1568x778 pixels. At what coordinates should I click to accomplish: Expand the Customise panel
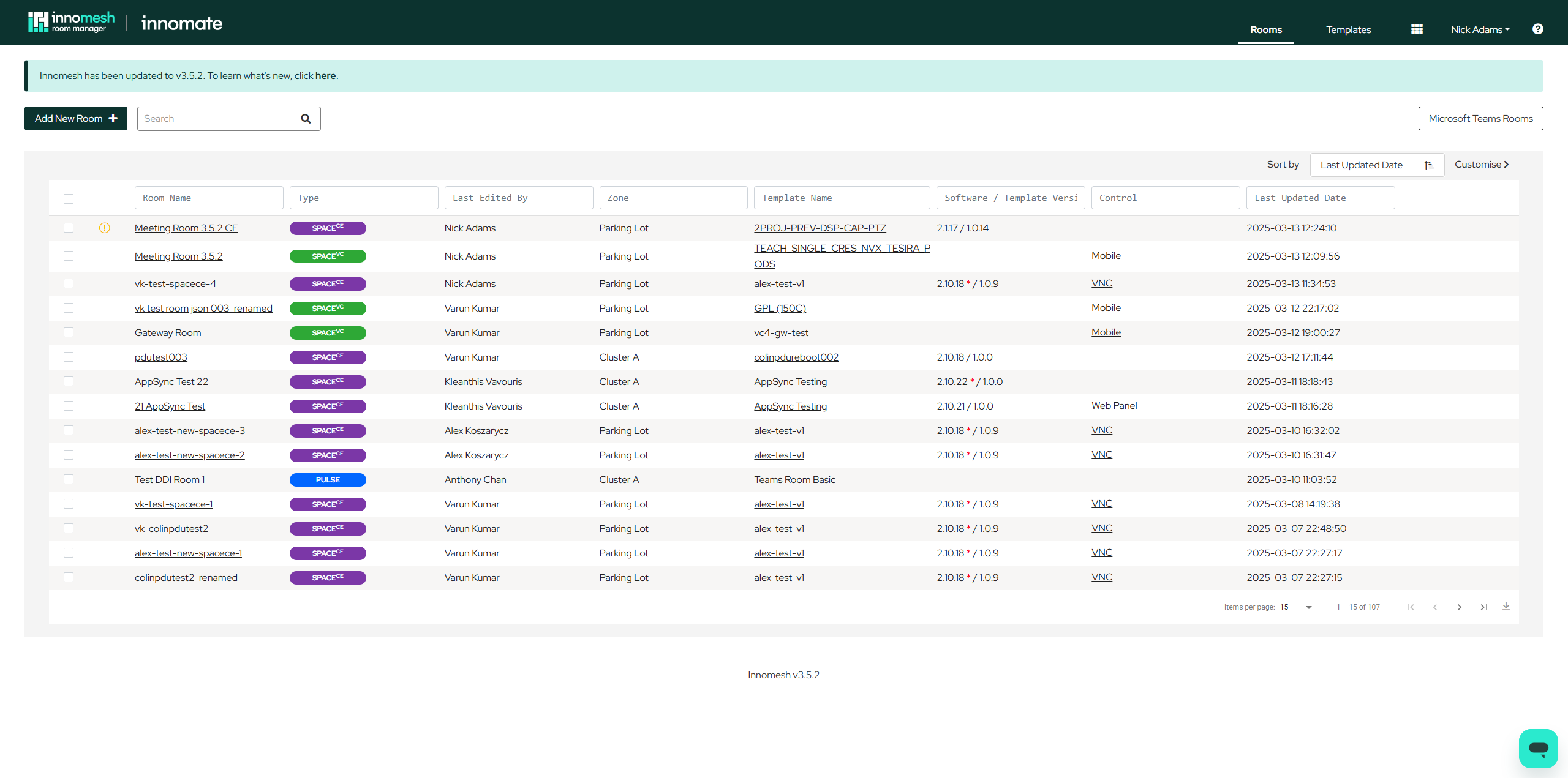[x=1482, y=165]
